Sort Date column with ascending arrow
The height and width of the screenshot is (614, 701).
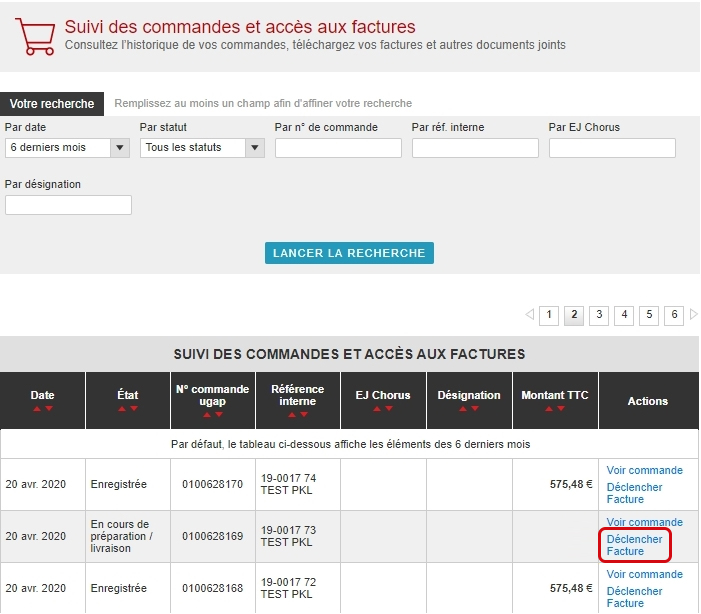click(x=37, y=409)
